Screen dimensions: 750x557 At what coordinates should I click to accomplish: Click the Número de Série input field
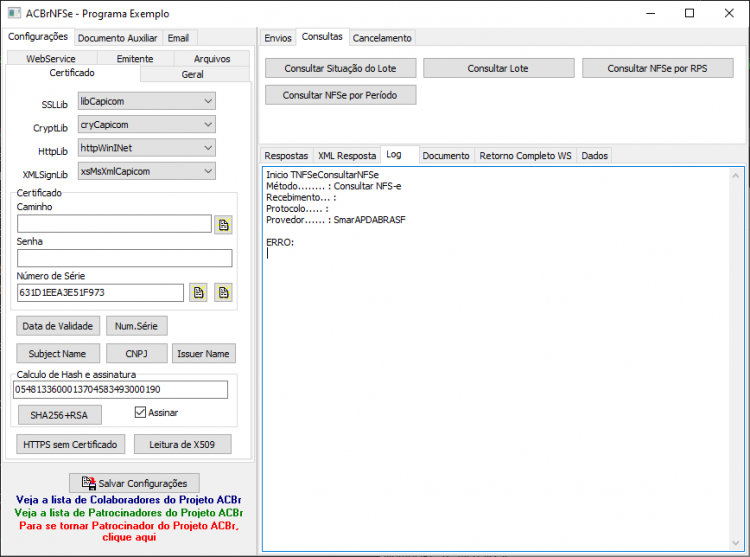pos(100,293)
